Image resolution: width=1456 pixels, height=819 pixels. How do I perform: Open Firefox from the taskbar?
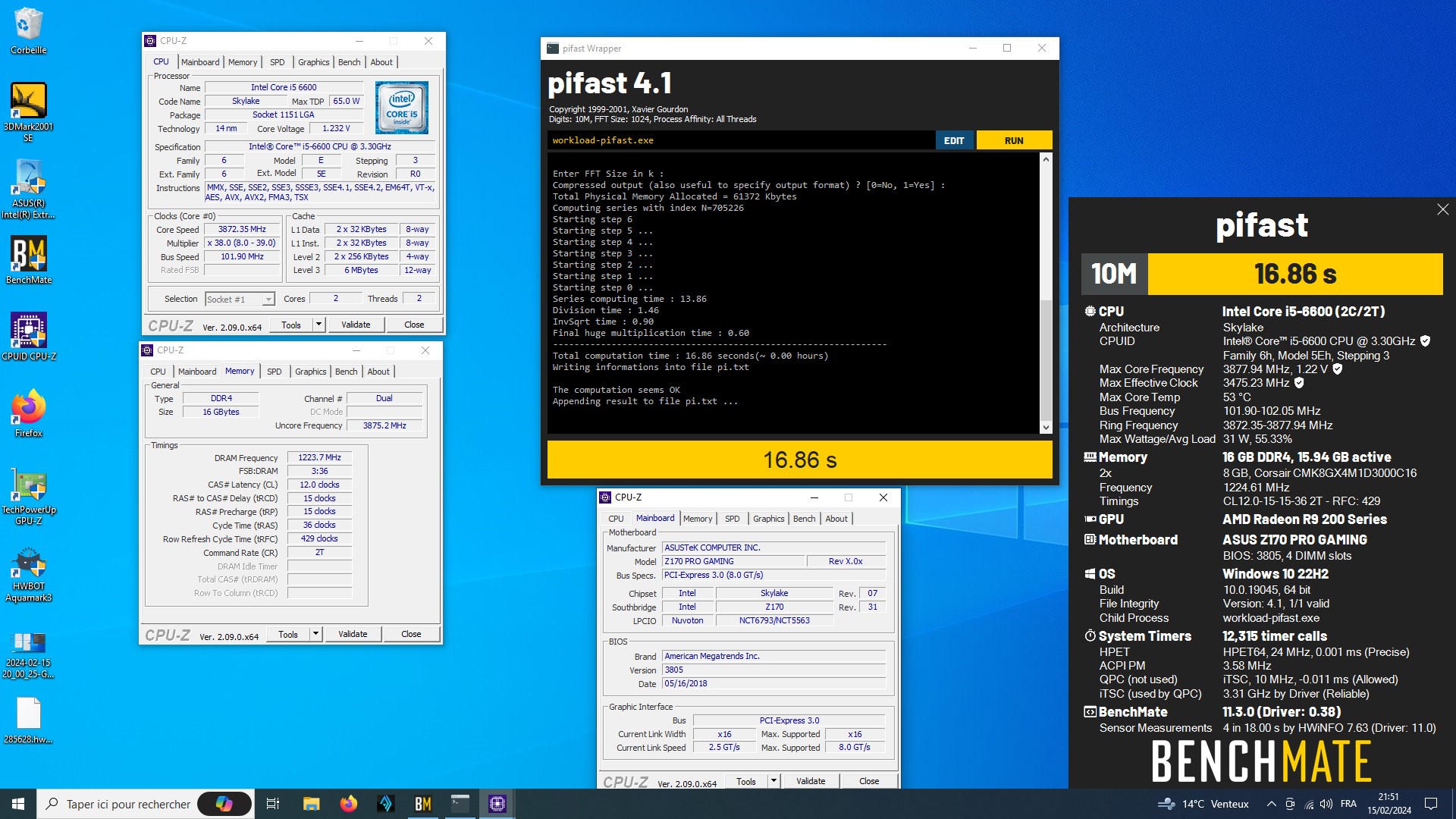point(348,804)
